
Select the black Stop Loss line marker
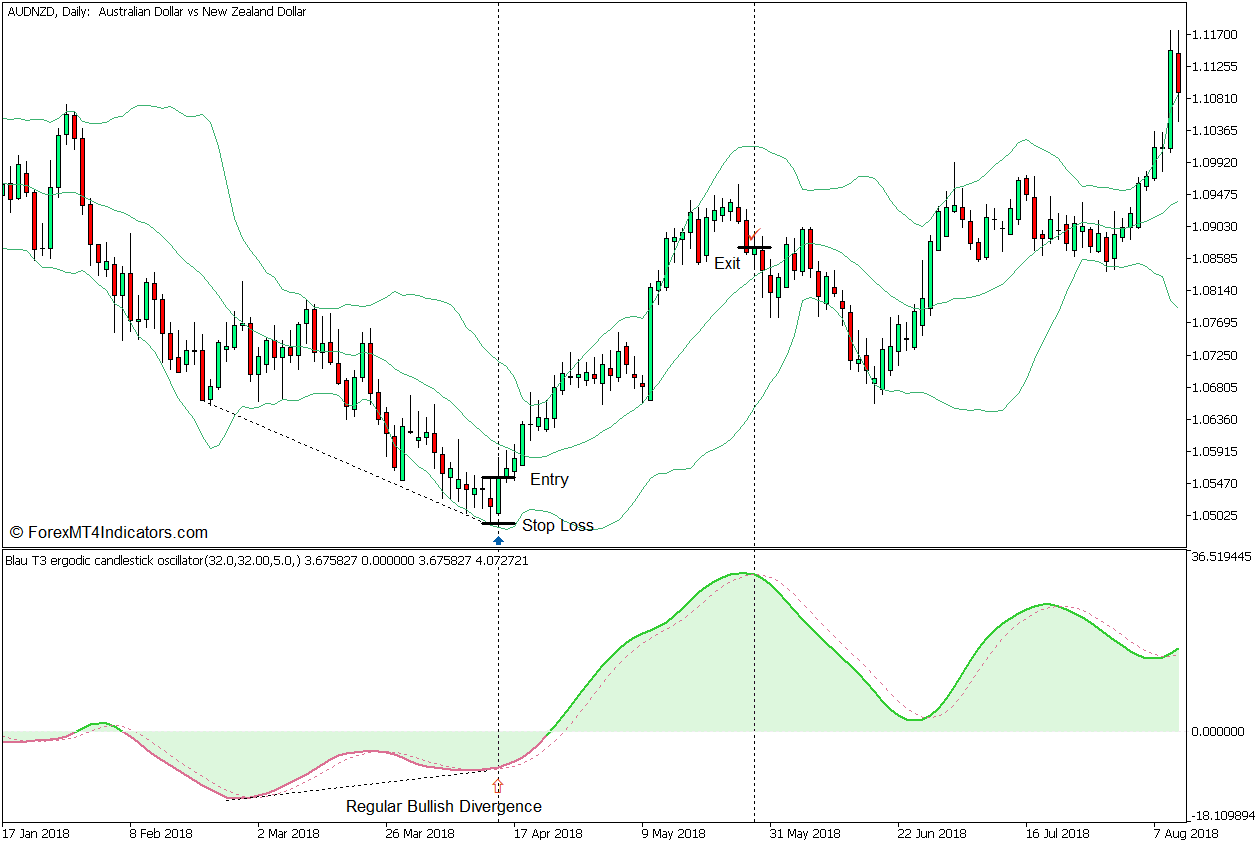[x=498, y=523]
